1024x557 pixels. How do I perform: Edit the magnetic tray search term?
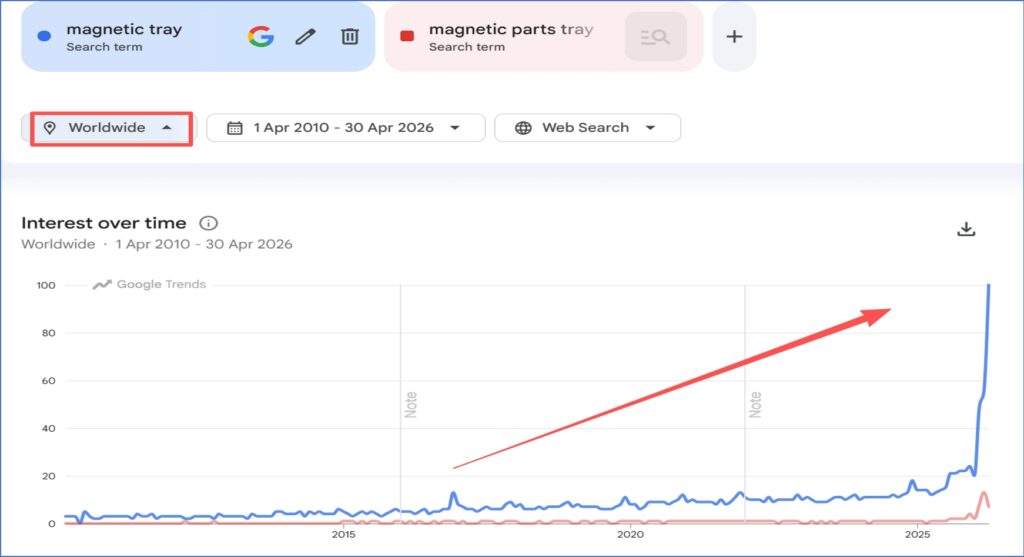(x=305, y=37)
